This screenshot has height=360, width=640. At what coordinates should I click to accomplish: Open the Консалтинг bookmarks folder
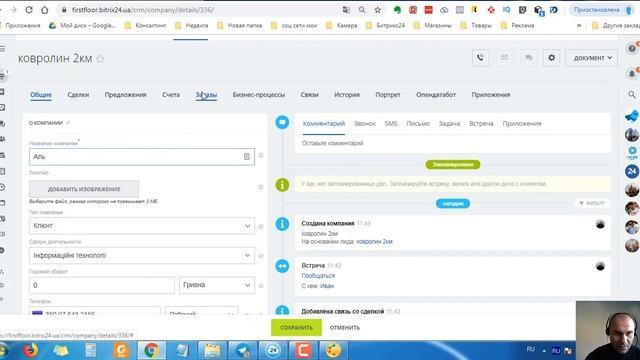146,25
